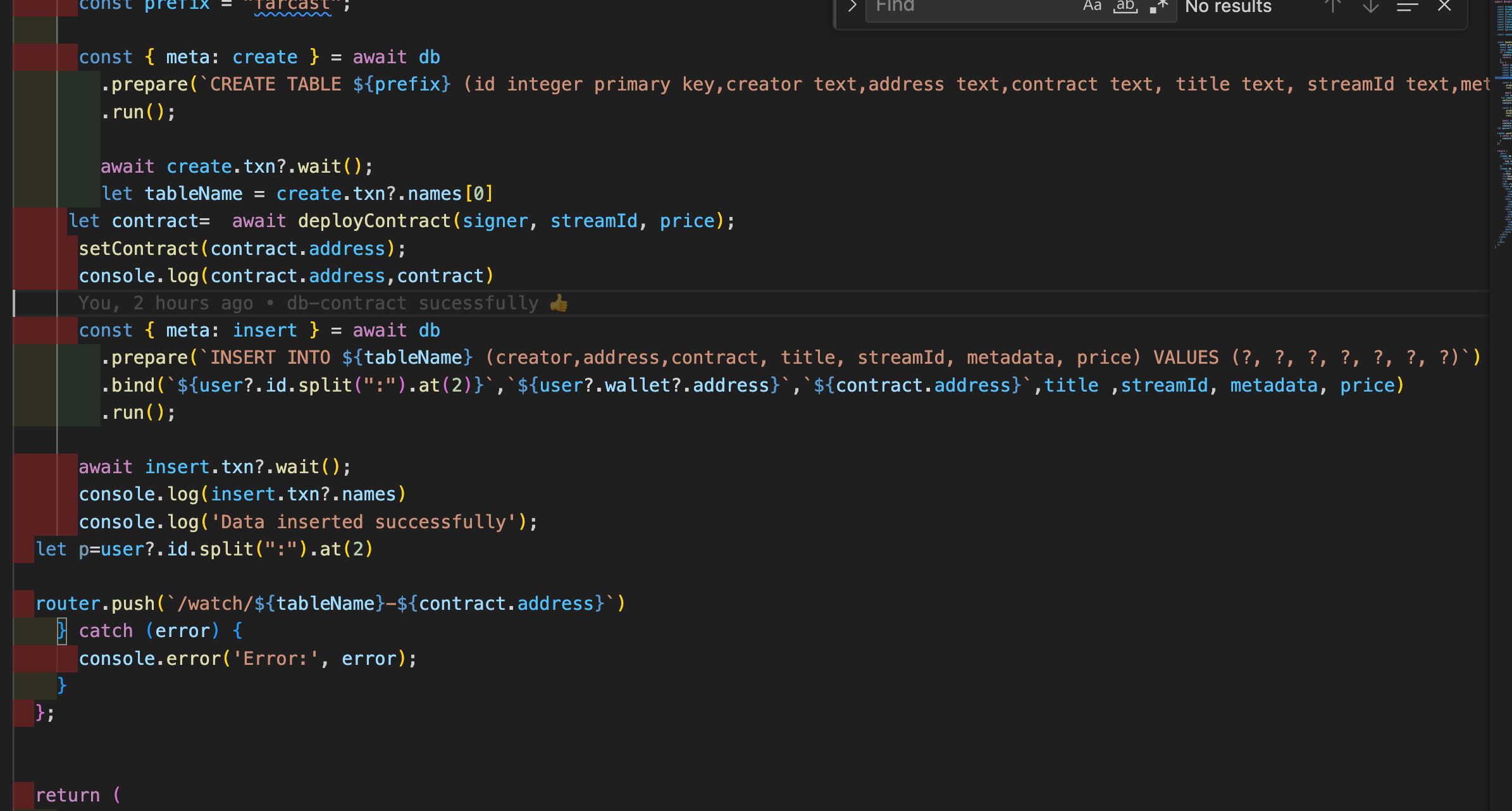This screenshot has width=1512, height=811.
Task: Click close button on find bar
Action: pyautogui.click(x=1446, y=7)
